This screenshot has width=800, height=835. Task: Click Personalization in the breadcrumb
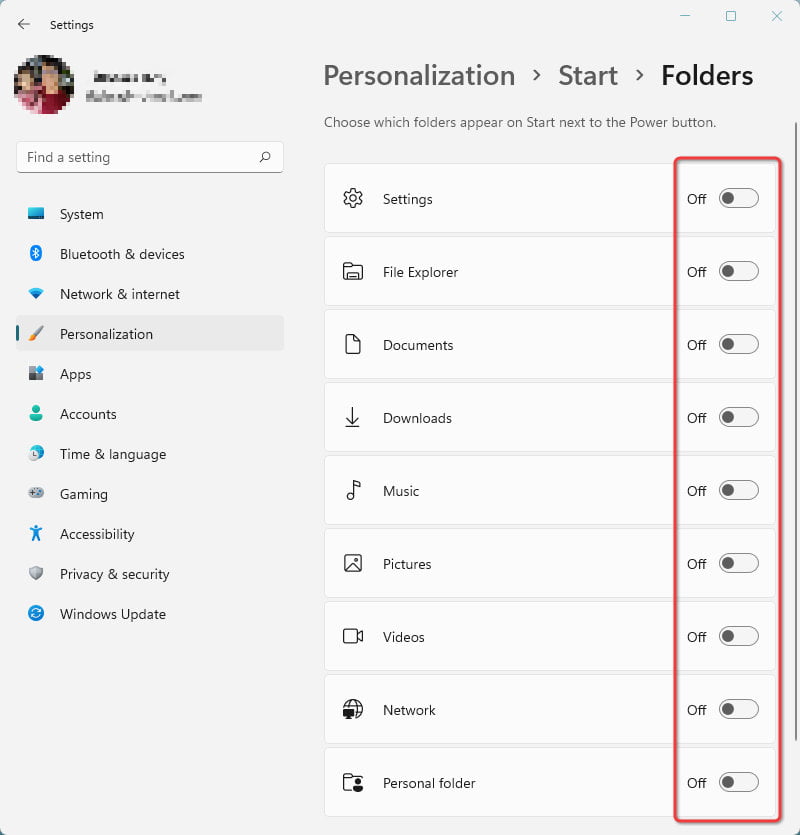pos(419,76)
